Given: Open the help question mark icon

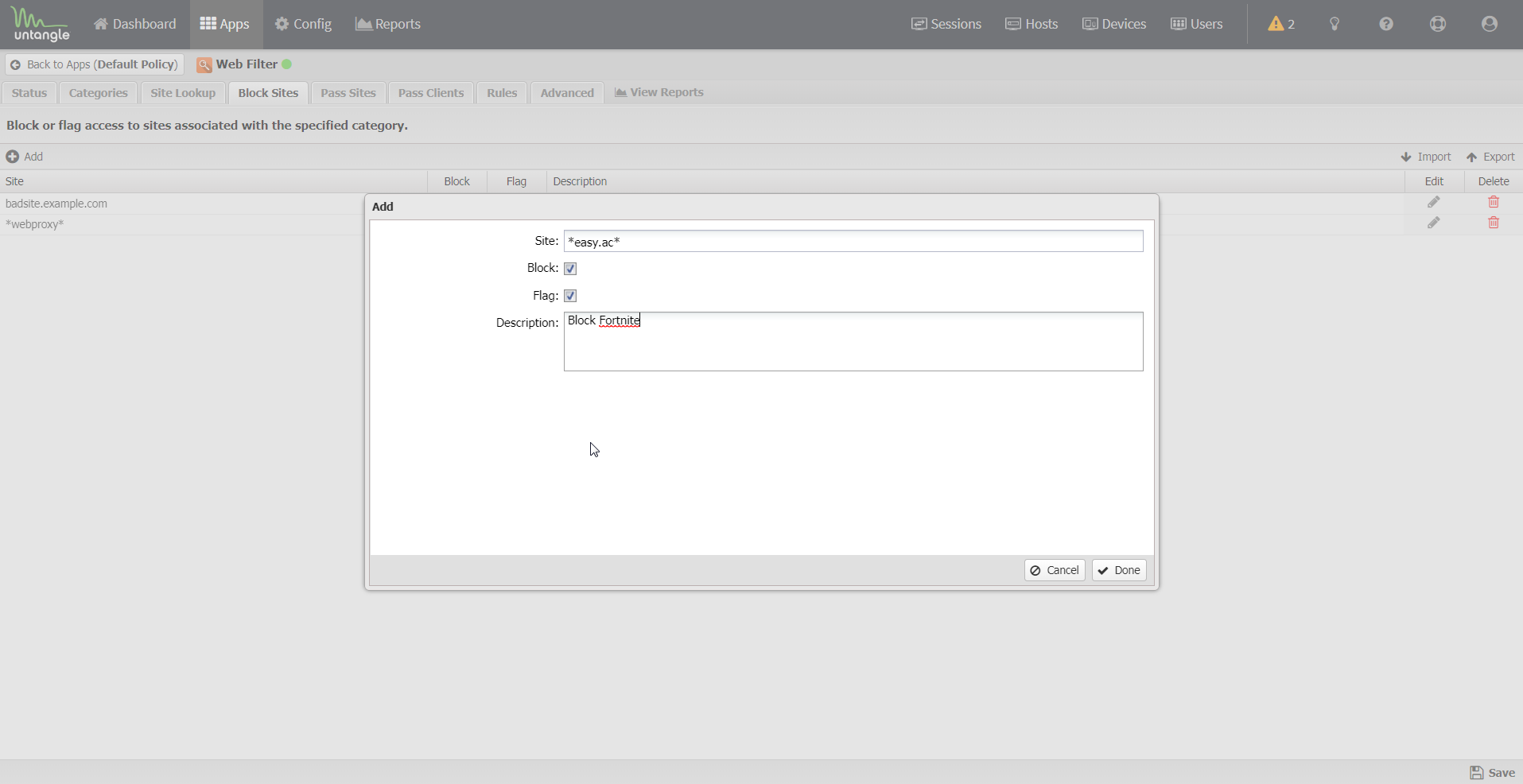Looking at the screenshot, I should (x=1386, y=24).
